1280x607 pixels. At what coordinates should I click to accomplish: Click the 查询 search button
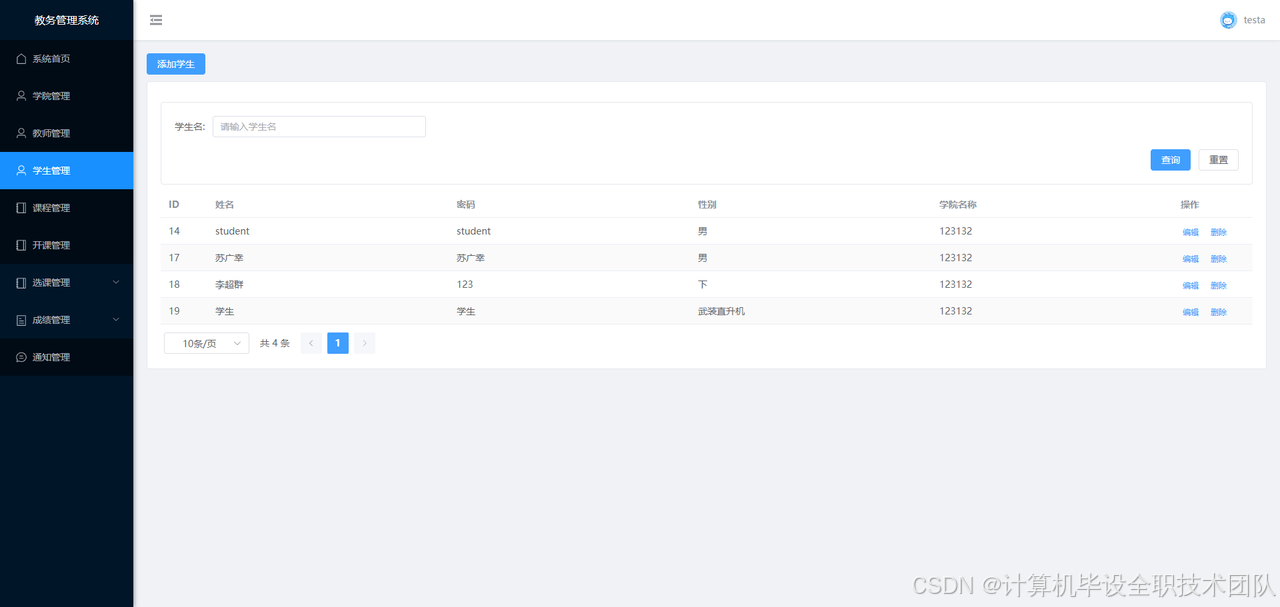pos(1170,160)
